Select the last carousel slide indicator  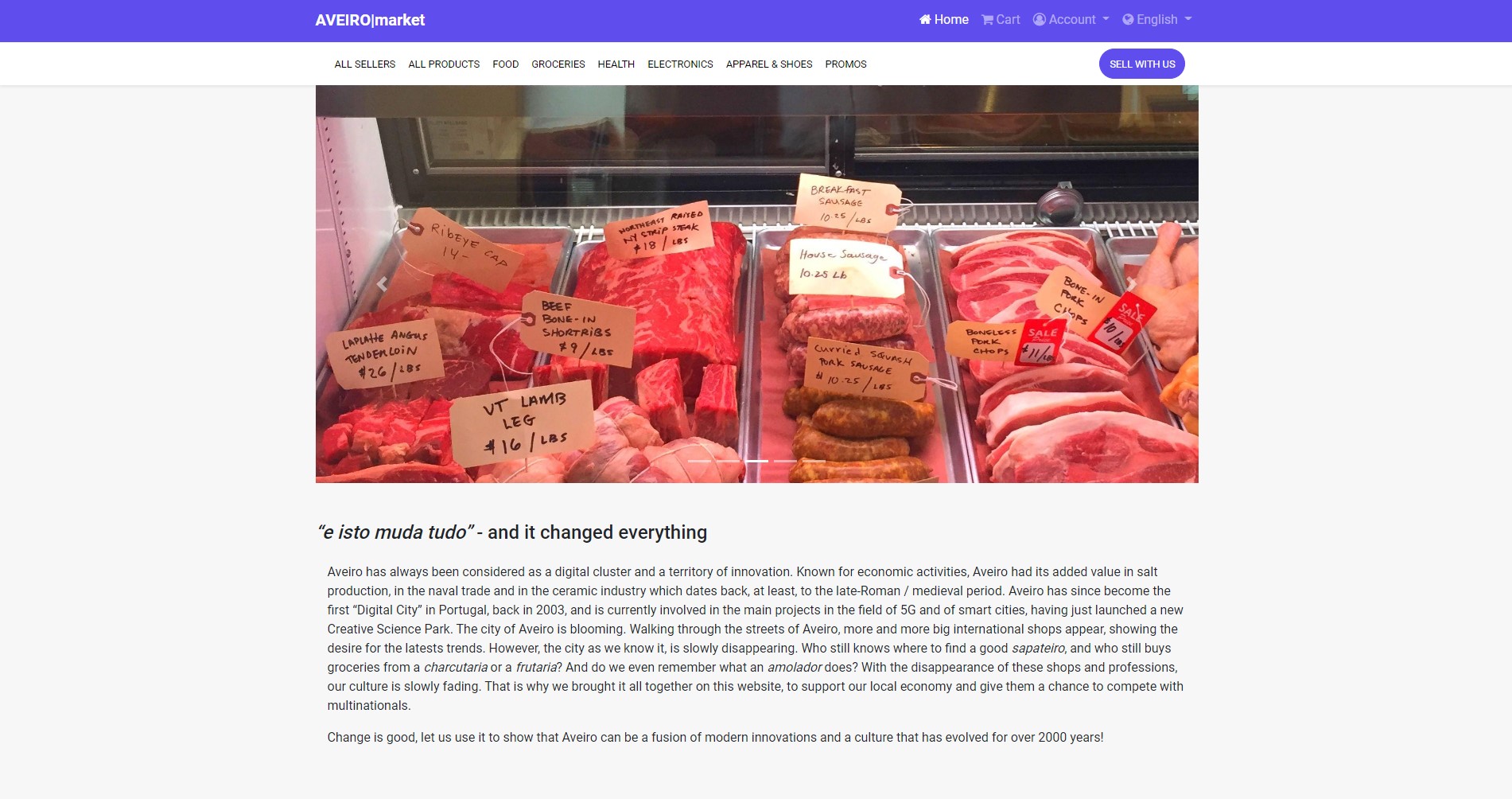pyautogui.click(x=814, y=461)
